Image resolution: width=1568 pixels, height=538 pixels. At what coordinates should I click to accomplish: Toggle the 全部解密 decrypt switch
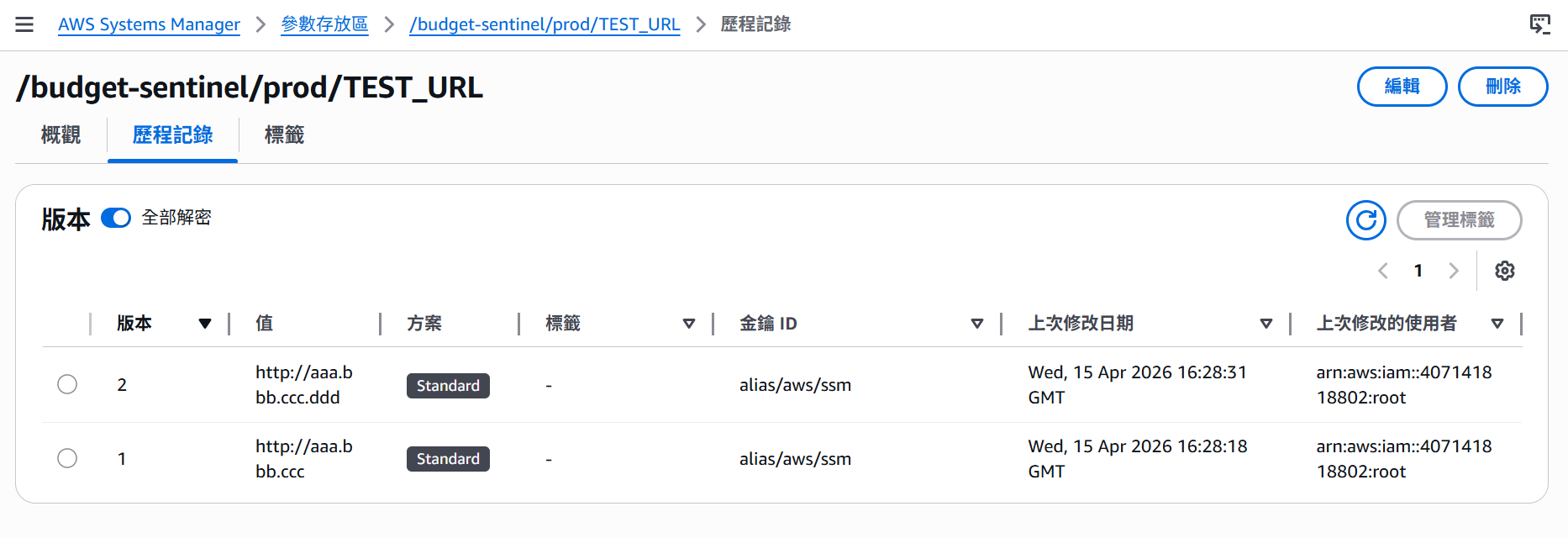[116, 219]
